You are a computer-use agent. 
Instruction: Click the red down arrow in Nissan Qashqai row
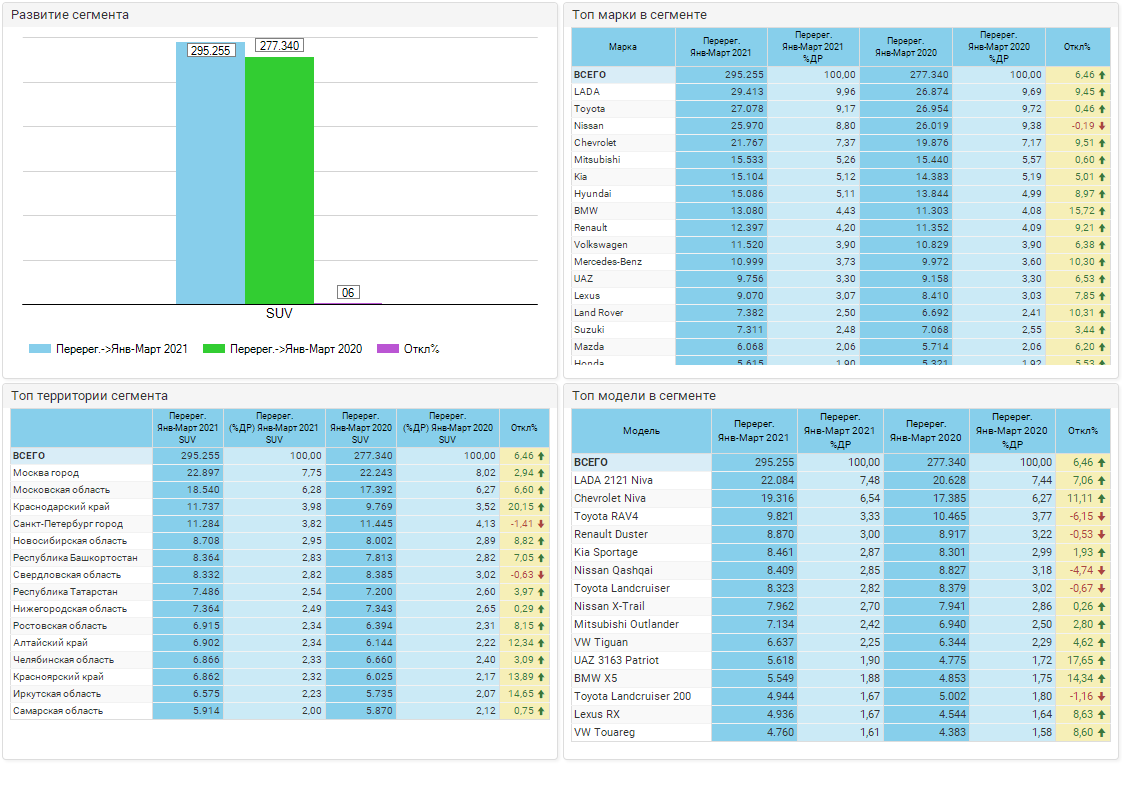[x=1102, y=571]
